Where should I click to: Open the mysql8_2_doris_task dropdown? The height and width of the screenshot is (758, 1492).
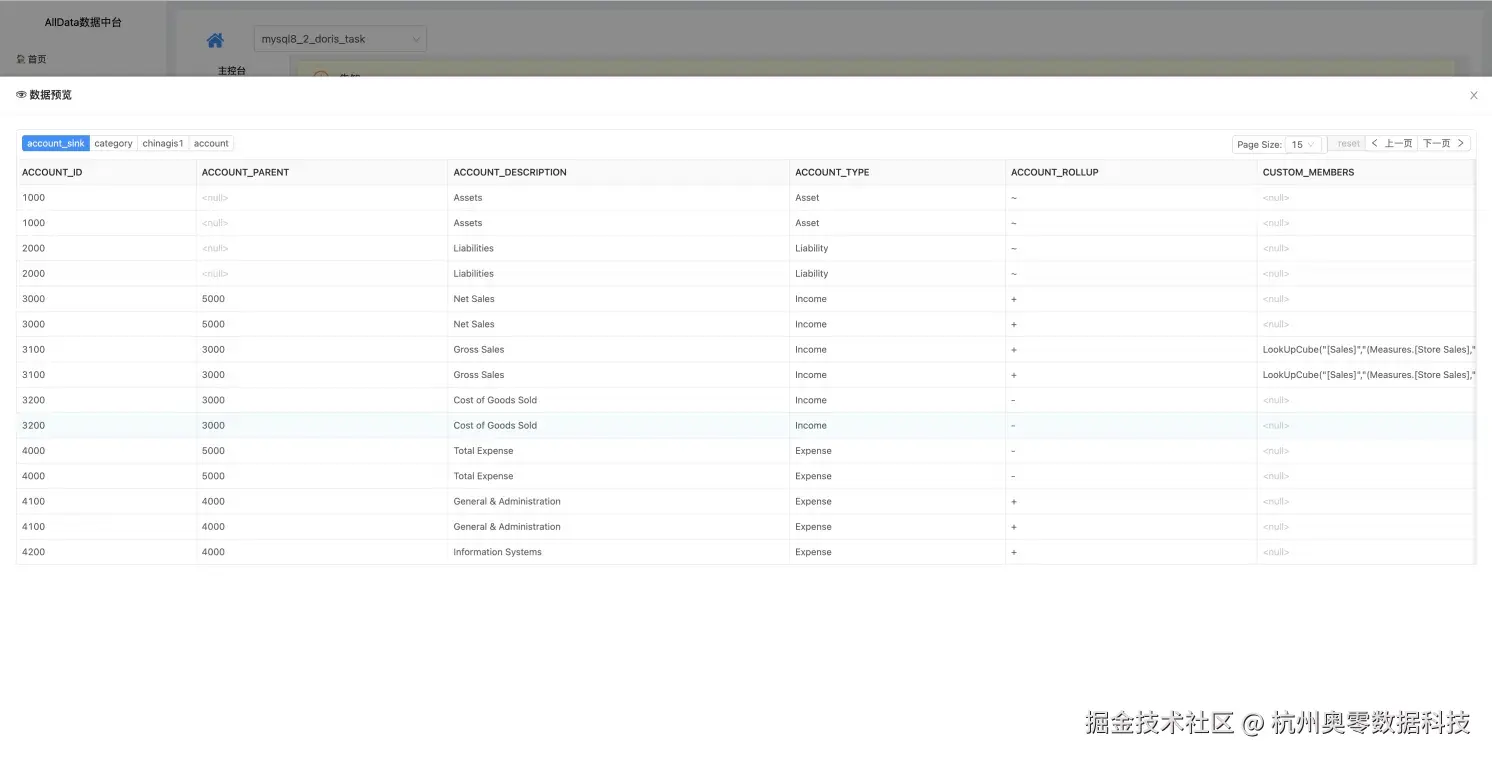point(340,39)
